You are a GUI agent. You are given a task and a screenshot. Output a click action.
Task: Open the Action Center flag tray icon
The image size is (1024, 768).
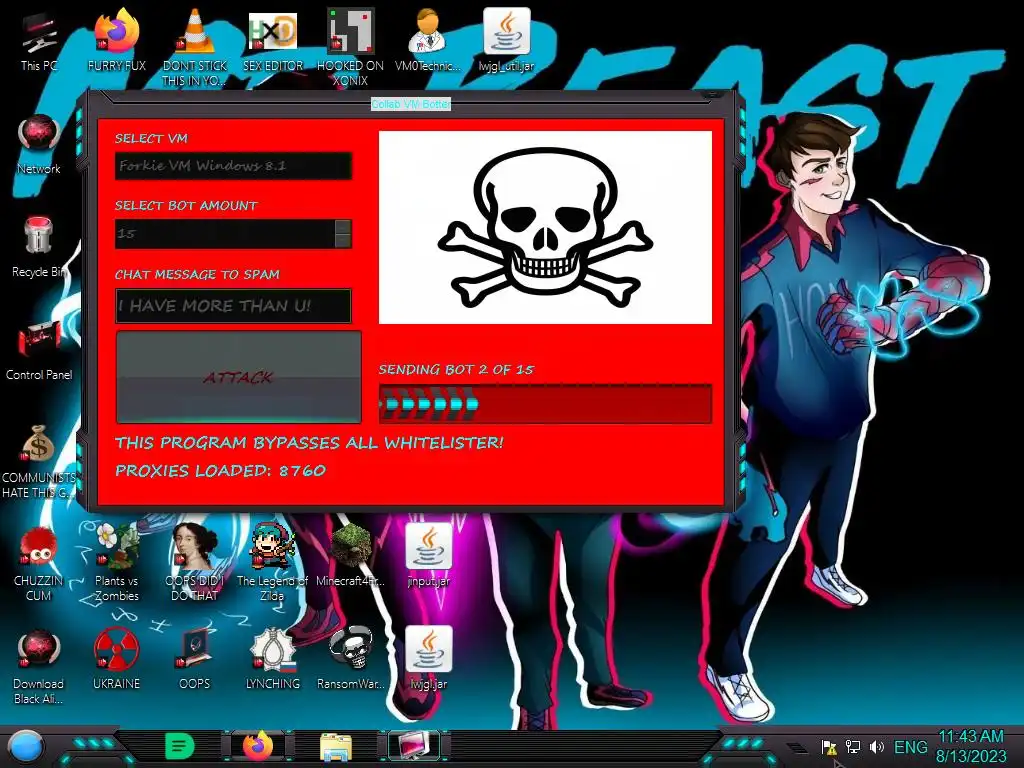pos(829,747)
